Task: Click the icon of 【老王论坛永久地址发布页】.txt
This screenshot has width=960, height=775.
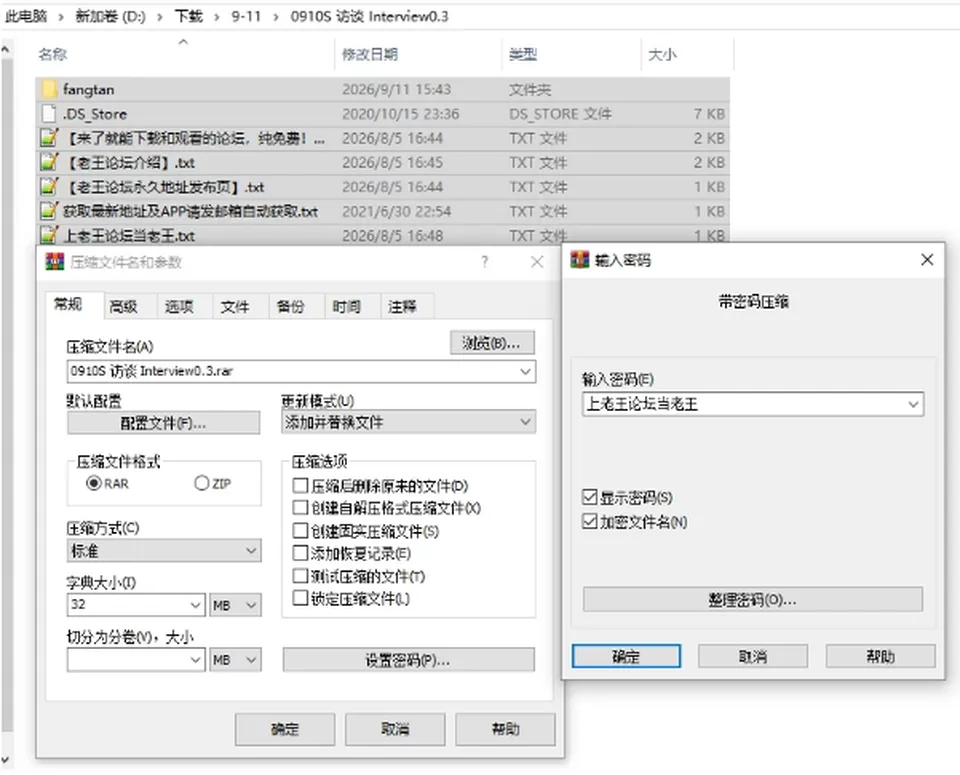Action: [49, 187]
